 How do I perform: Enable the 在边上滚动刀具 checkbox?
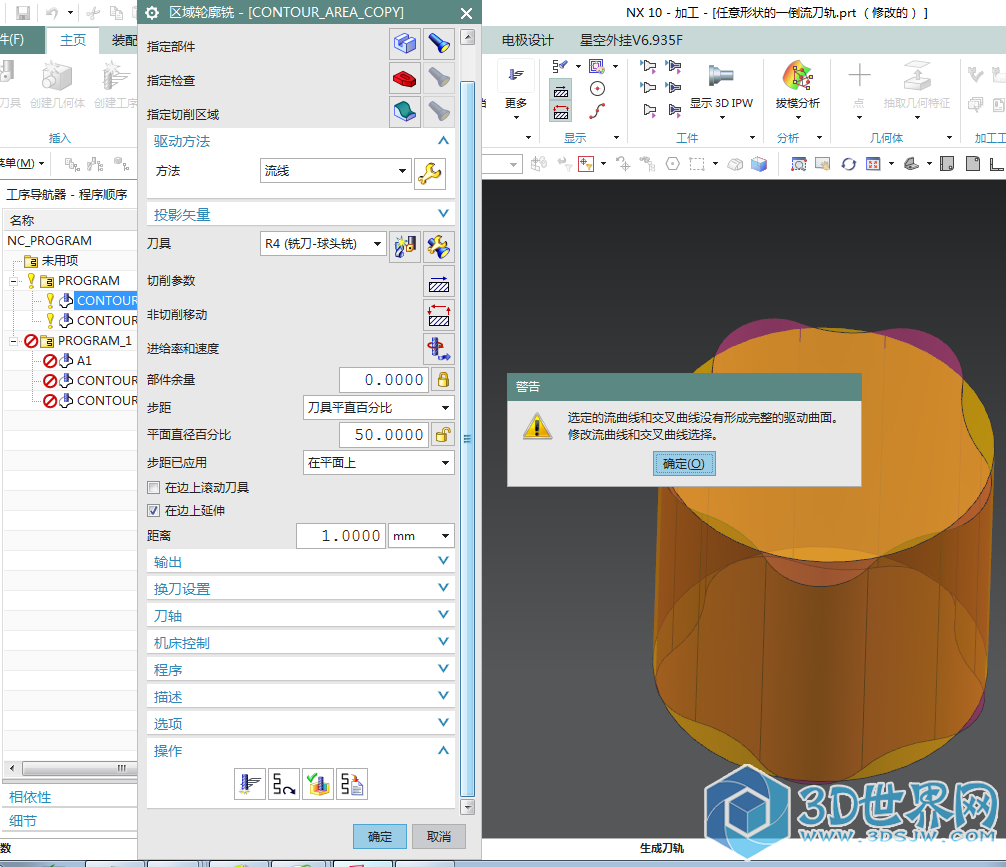coord(153,488)
